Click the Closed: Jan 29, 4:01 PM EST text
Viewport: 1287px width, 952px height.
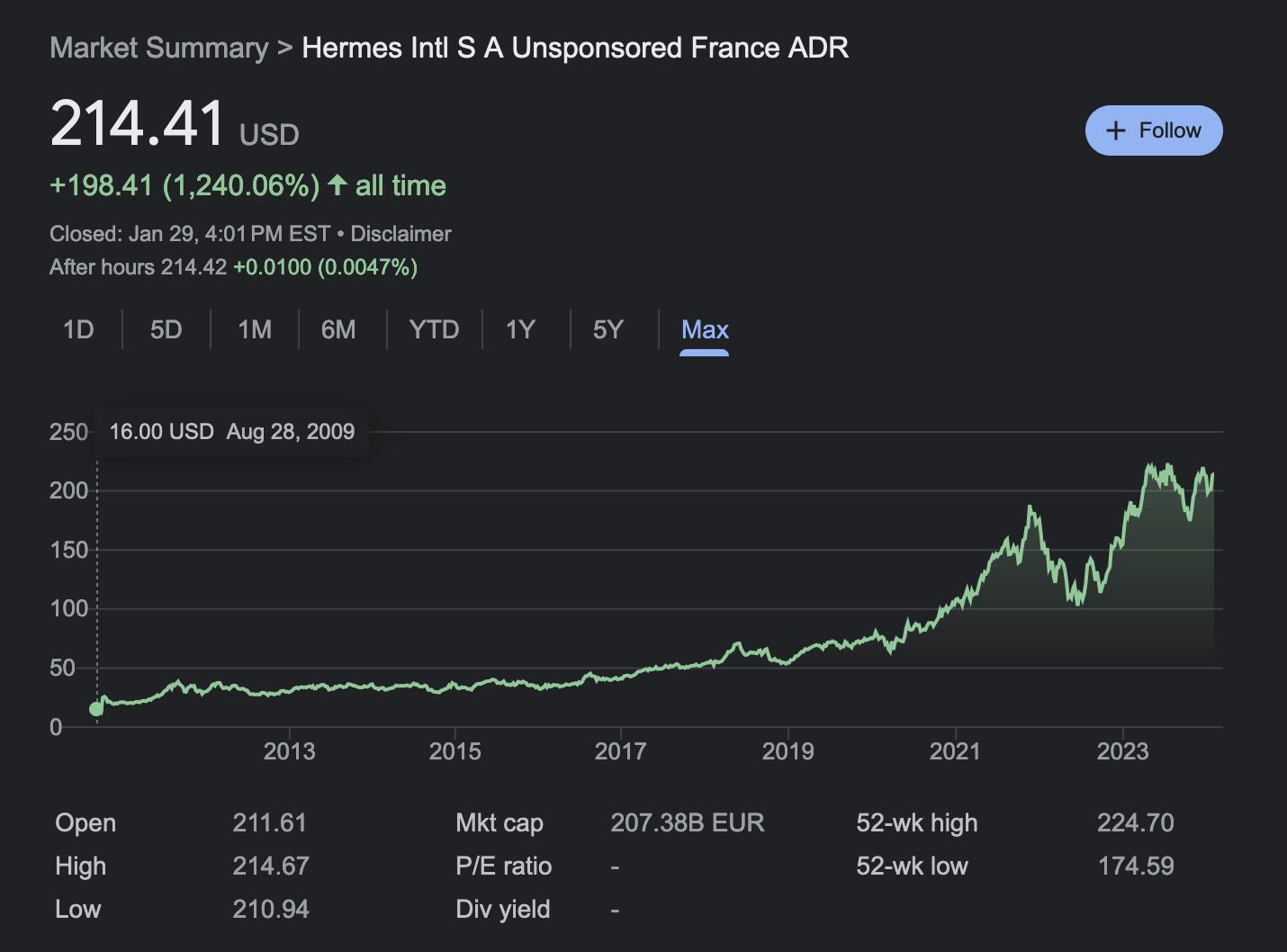pyautogui.click(x=190, y=234)
